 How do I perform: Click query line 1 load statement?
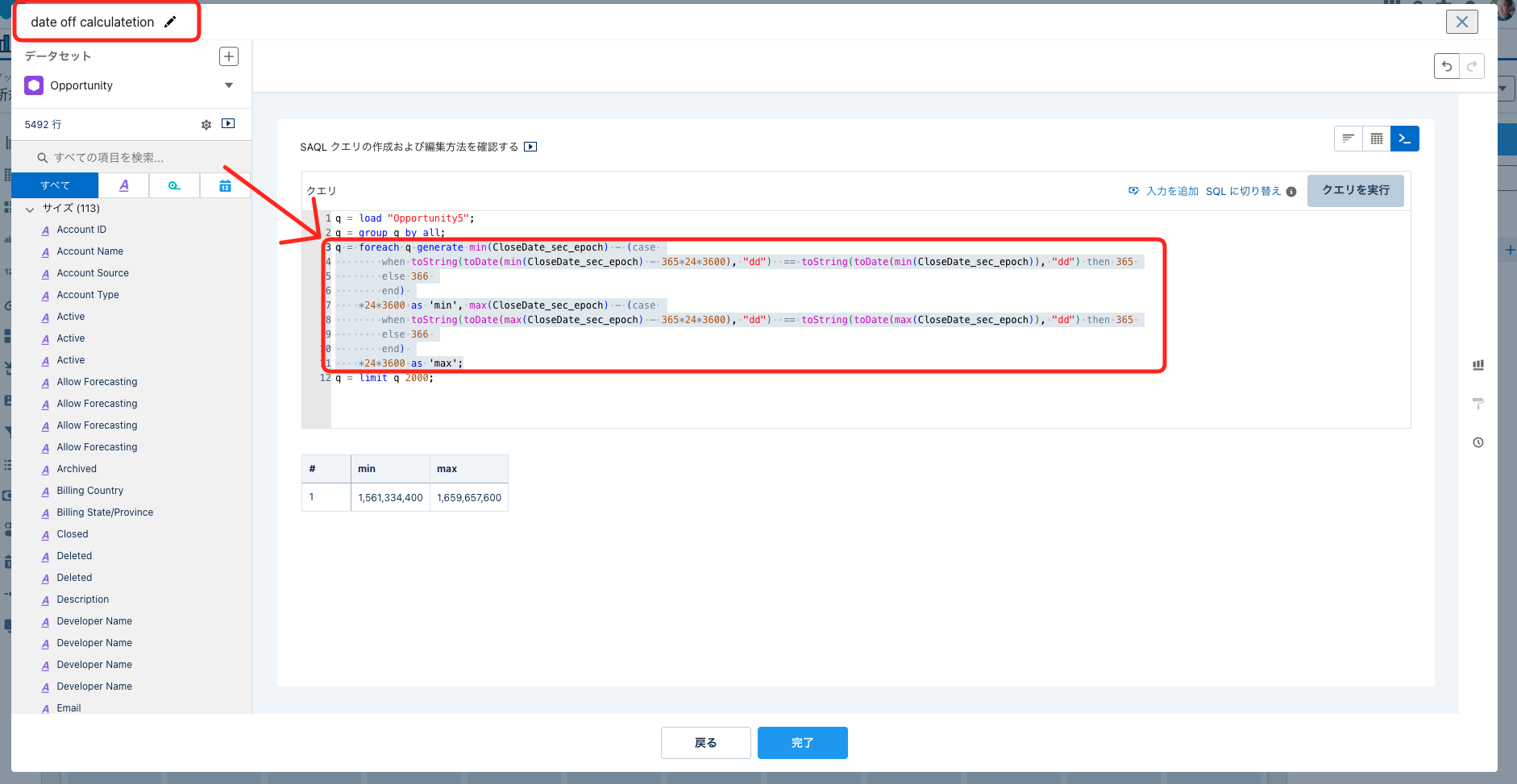tap(405, 218)
